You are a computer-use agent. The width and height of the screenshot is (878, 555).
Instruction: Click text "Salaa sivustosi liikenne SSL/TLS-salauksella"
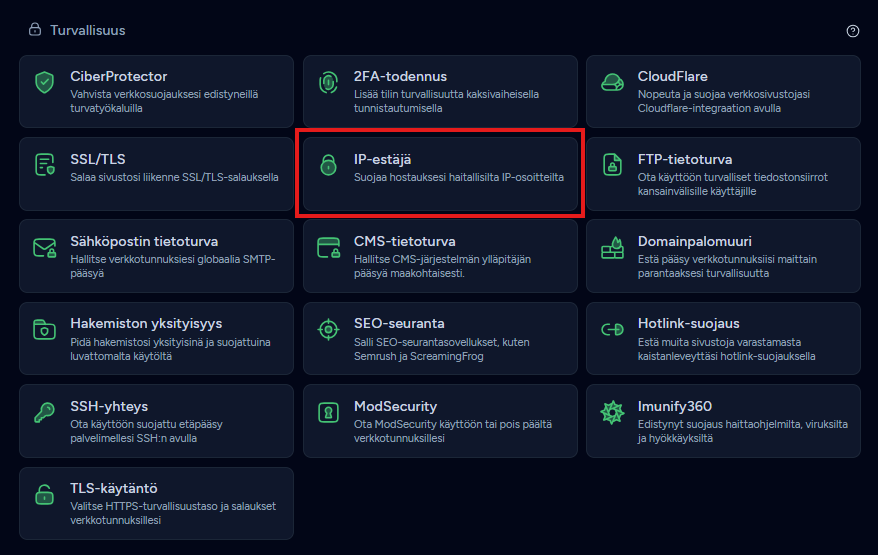(174, 177)
